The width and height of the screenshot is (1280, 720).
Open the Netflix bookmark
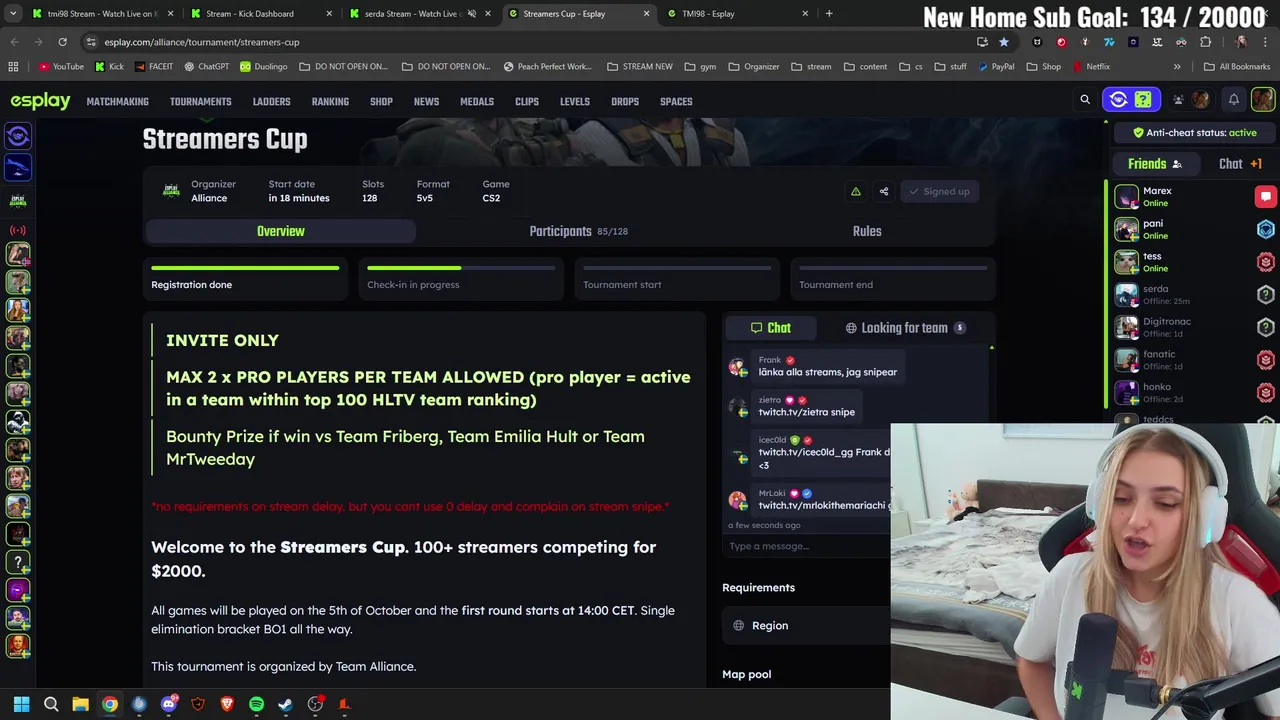click(x=1090, y=66)
